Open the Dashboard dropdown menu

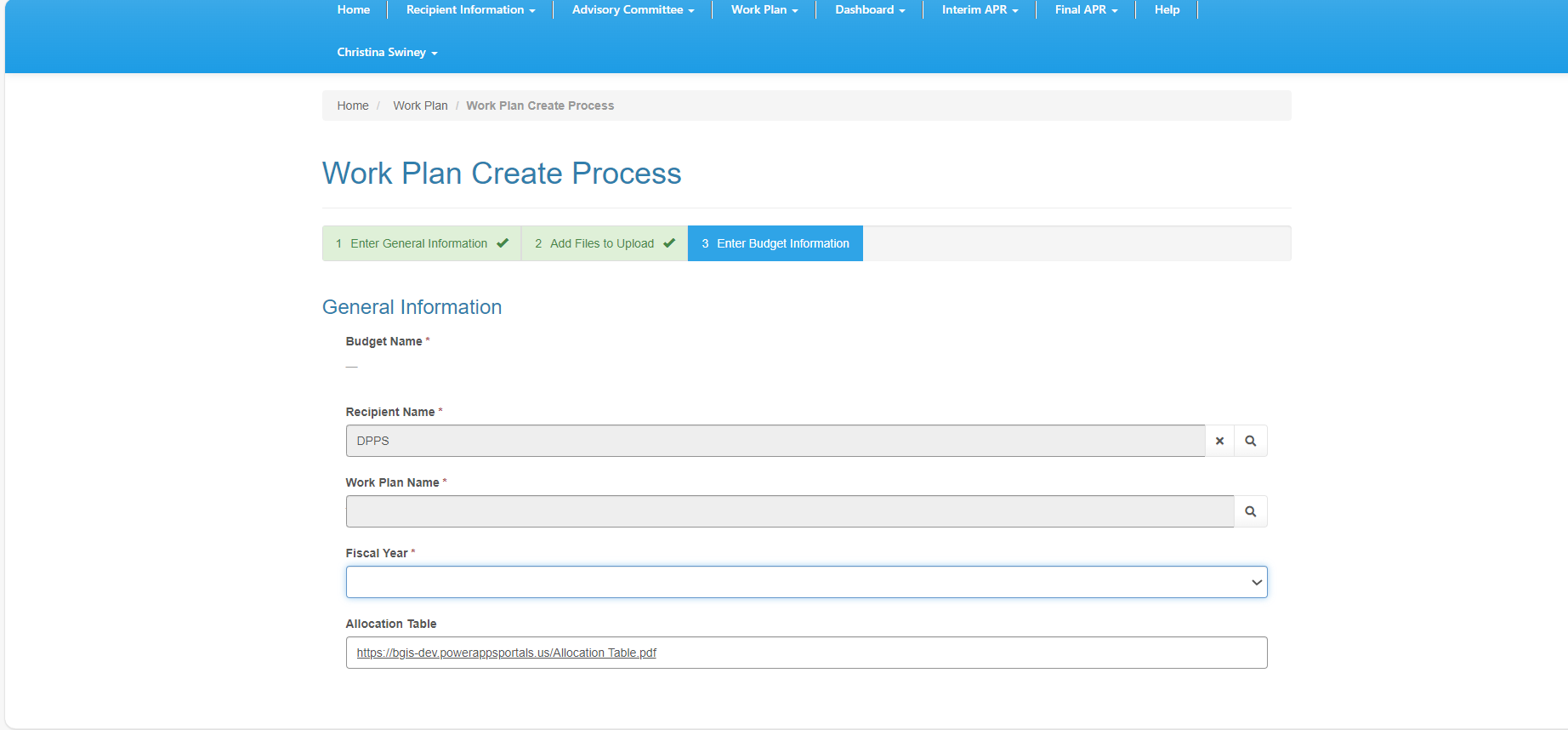tap(869, 10)
